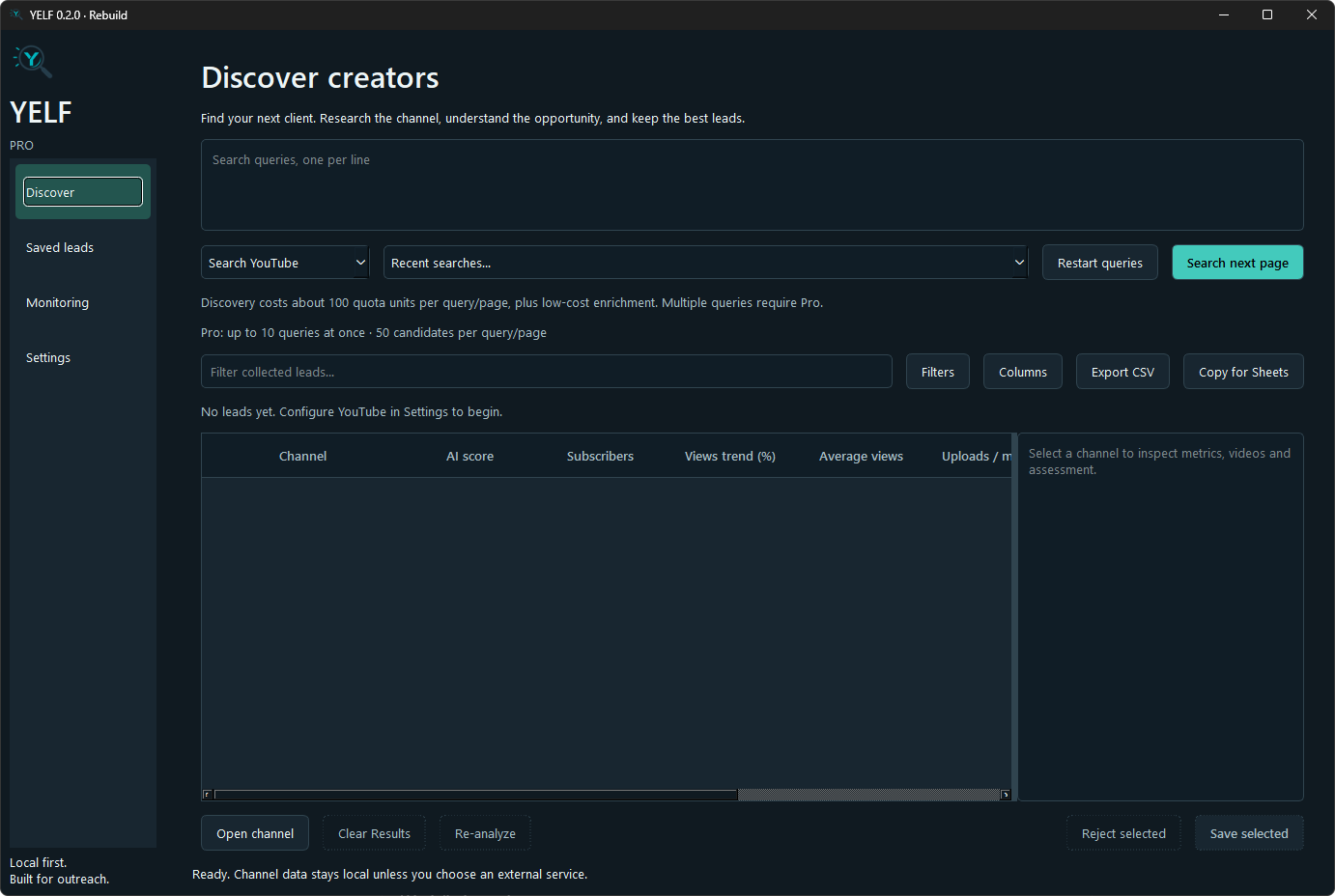The width and height of the screenshot is (1335, 896).
Task: Click the Re-analyze button
Action: click(x=485, y=833)
